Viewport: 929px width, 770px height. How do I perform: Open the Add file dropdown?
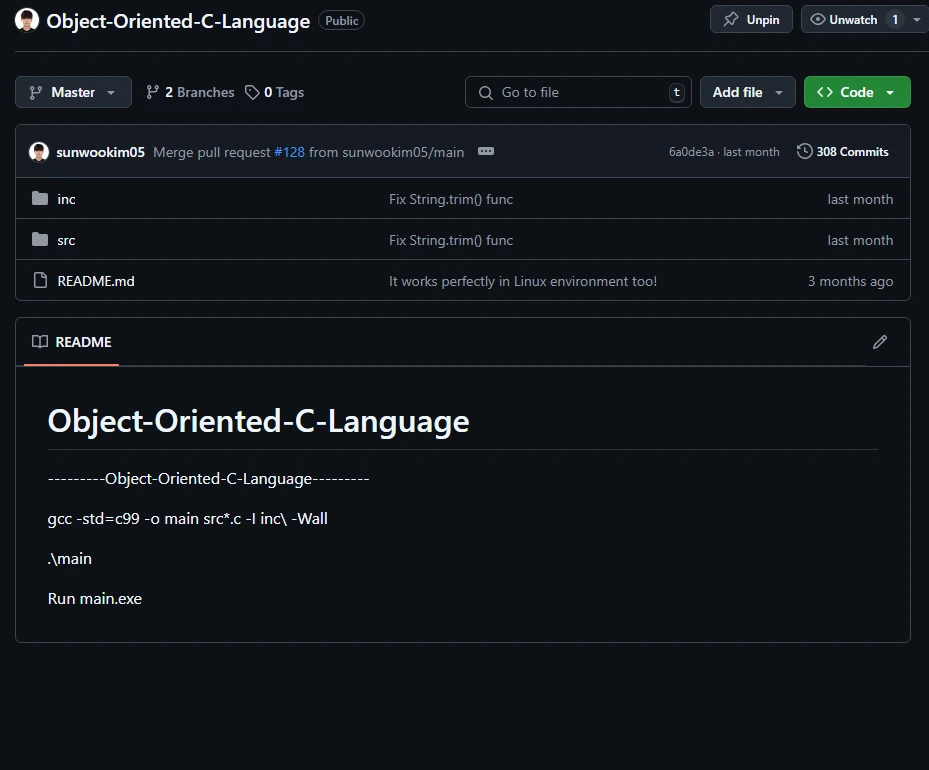click(747, 91)
